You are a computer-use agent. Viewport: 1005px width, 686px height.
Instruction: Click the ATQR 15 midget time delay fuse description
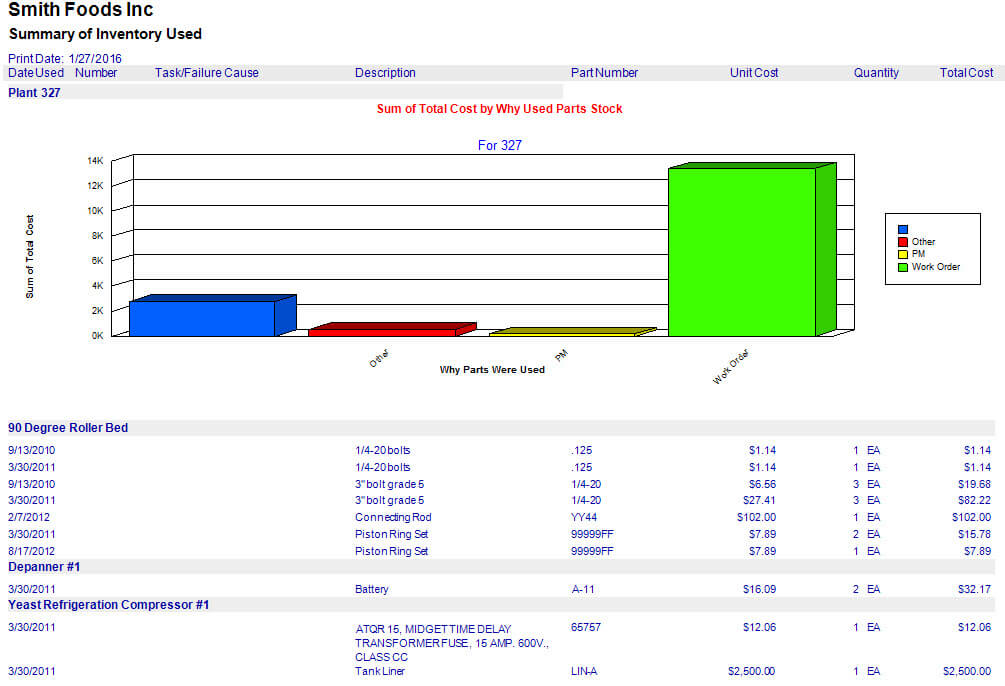453,643
